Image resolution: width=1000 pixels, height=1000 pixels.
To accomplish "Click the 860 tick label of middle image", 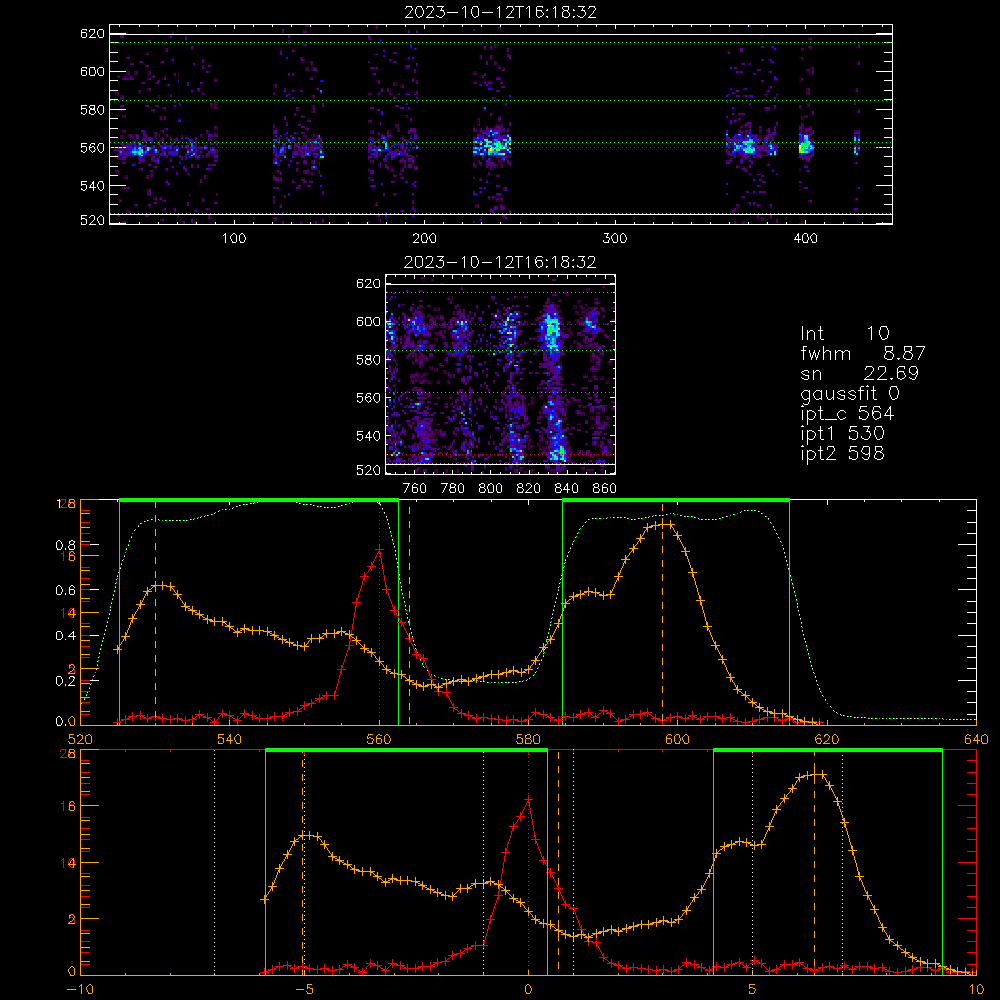I will coord(605,489).
